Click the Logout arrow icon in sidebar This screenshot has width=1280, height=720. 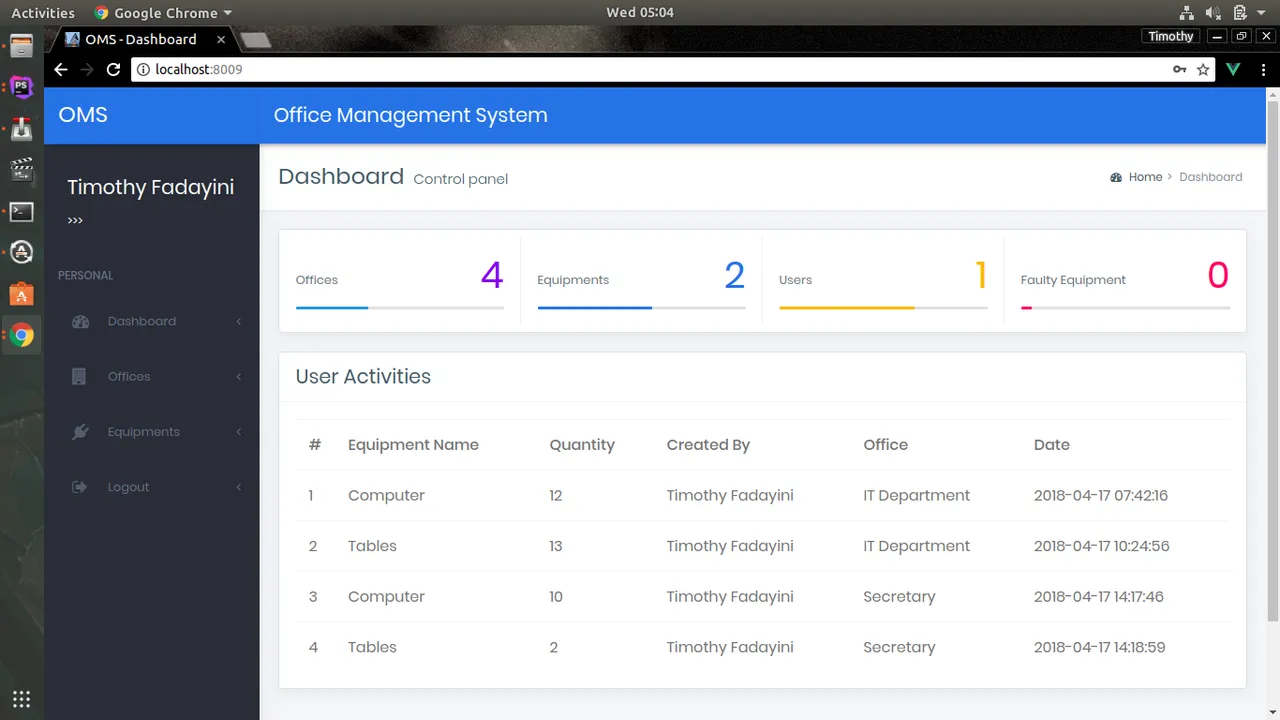[x=80, y=487]
